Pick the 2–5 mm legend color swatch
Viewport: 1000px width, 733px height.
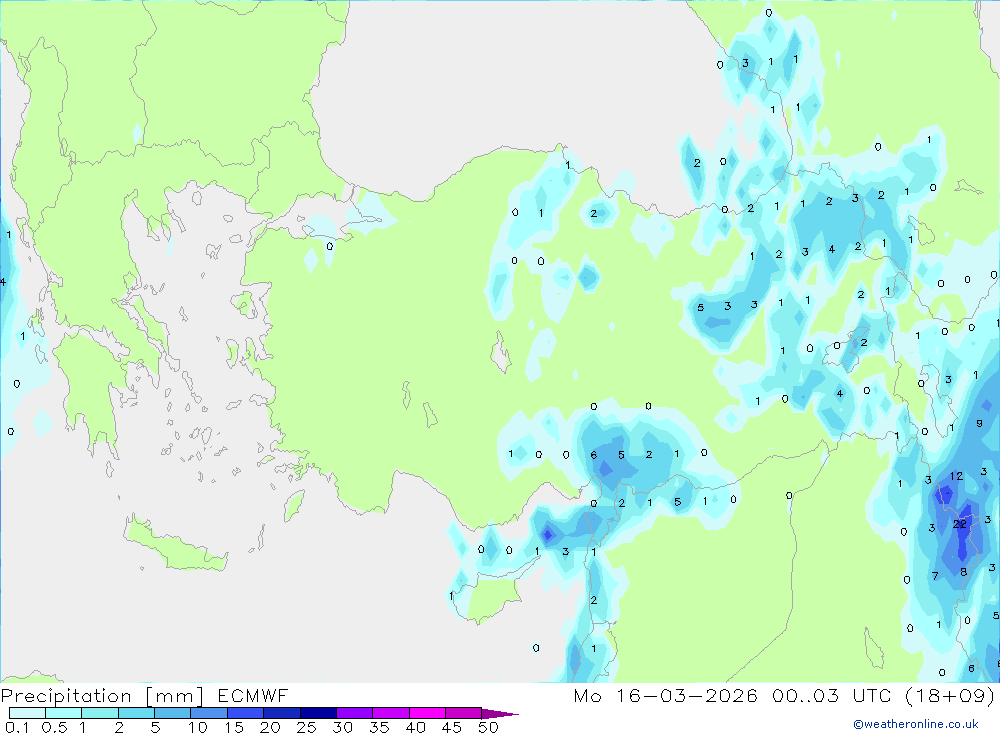point(136,713)
